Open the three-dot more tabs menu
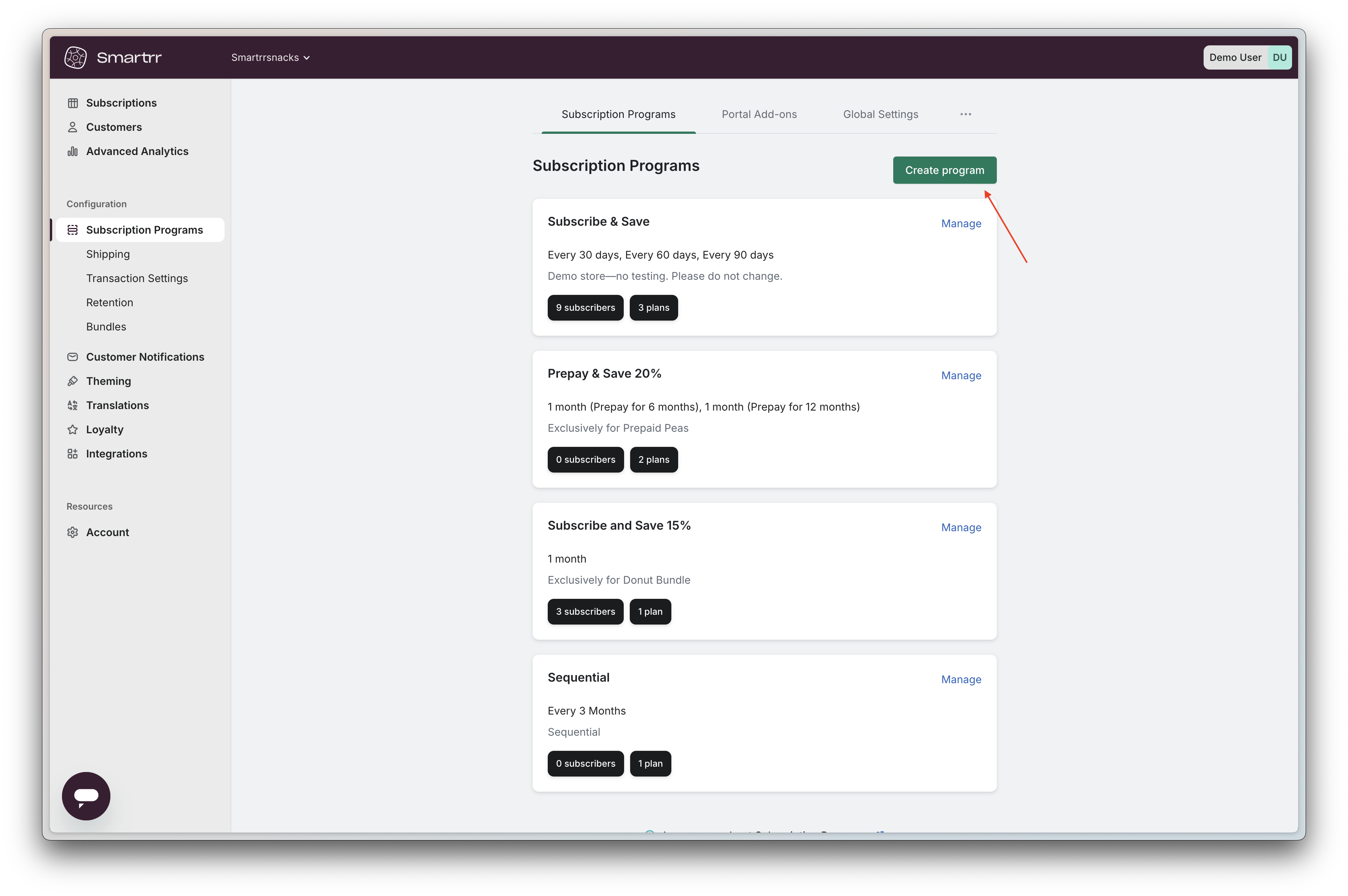Screen dimensions: 1348x896 (965, 114)
